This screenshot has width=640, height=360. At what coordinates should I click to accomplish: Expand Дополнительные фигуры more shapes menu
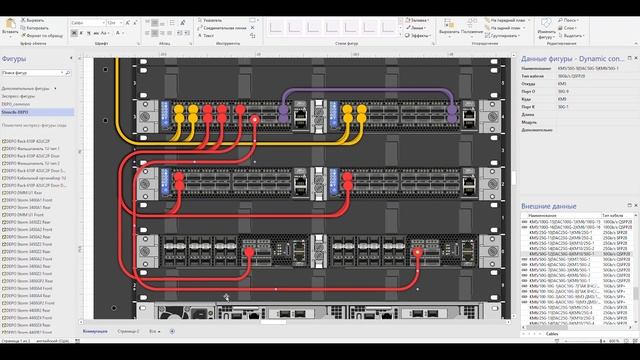point(29,88)
